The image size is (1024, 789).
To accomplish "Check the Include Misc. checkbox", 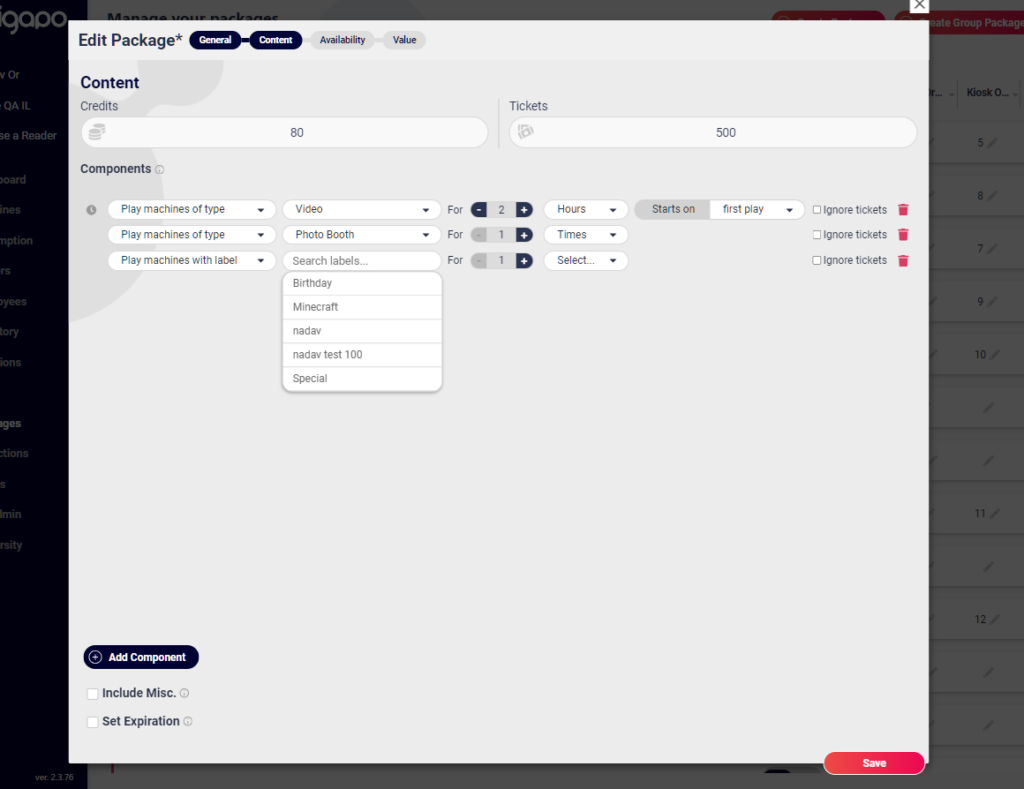I will [92, 693].
